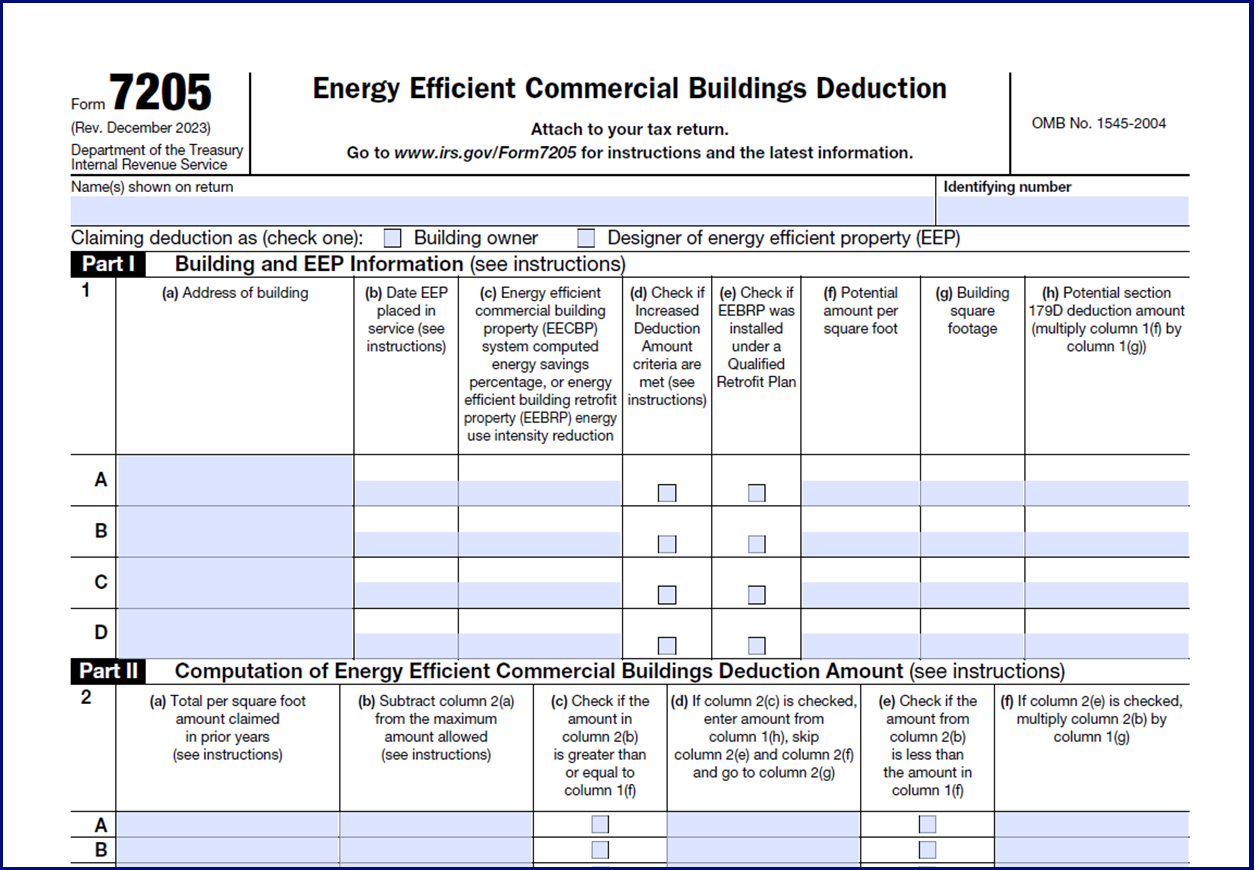Check Increased Deduction criteria box for row C
This screenshot has width=1256, height=870.
coord(667,595)
